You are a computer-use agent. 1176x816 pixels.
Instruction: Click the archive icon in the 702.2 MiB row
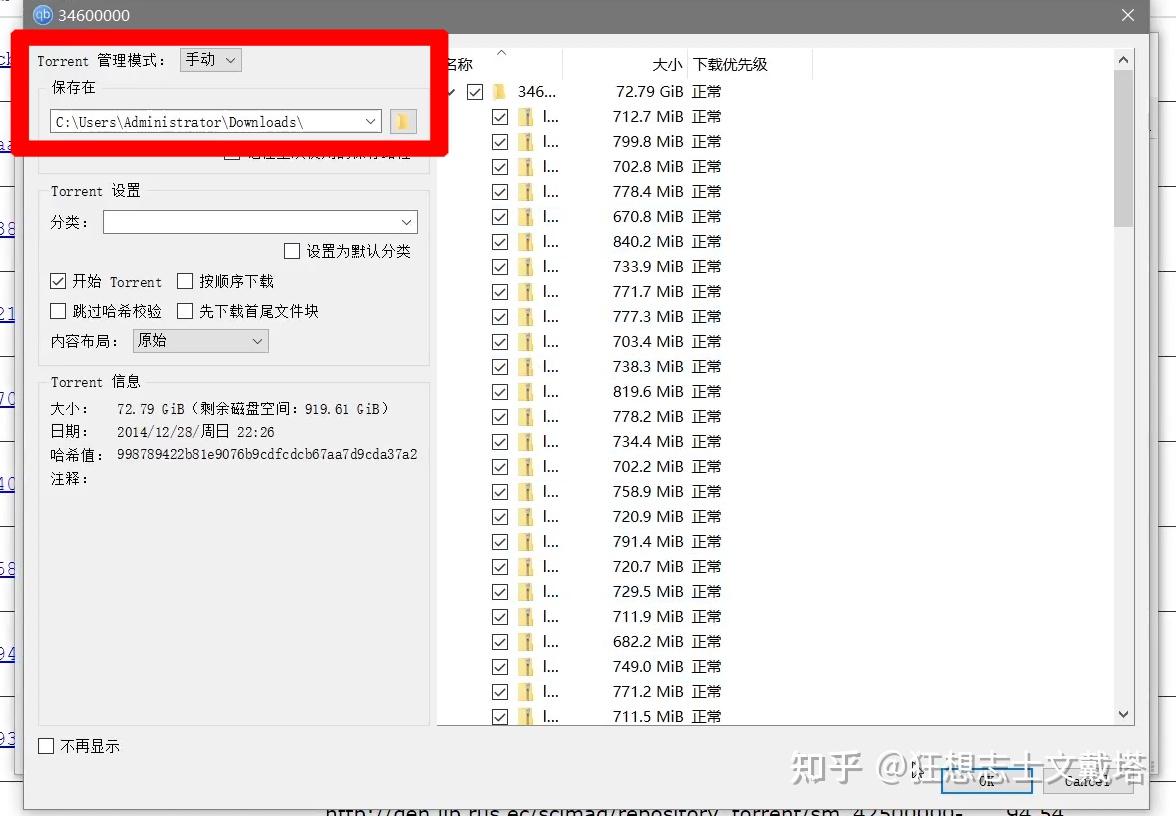tap(526, 466)
